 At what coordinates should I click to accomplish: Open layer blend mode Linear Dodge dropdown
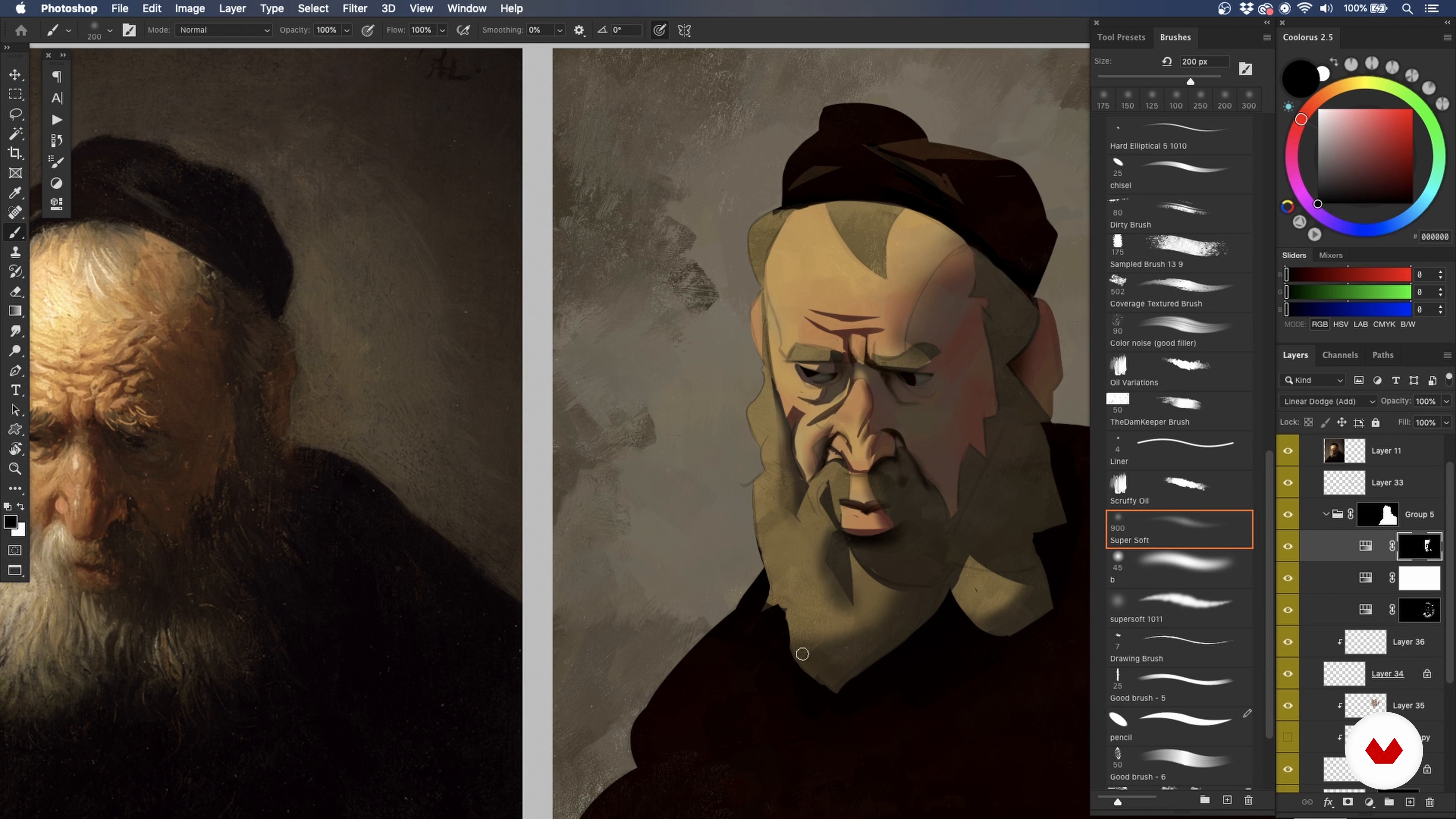point(1328,401)
